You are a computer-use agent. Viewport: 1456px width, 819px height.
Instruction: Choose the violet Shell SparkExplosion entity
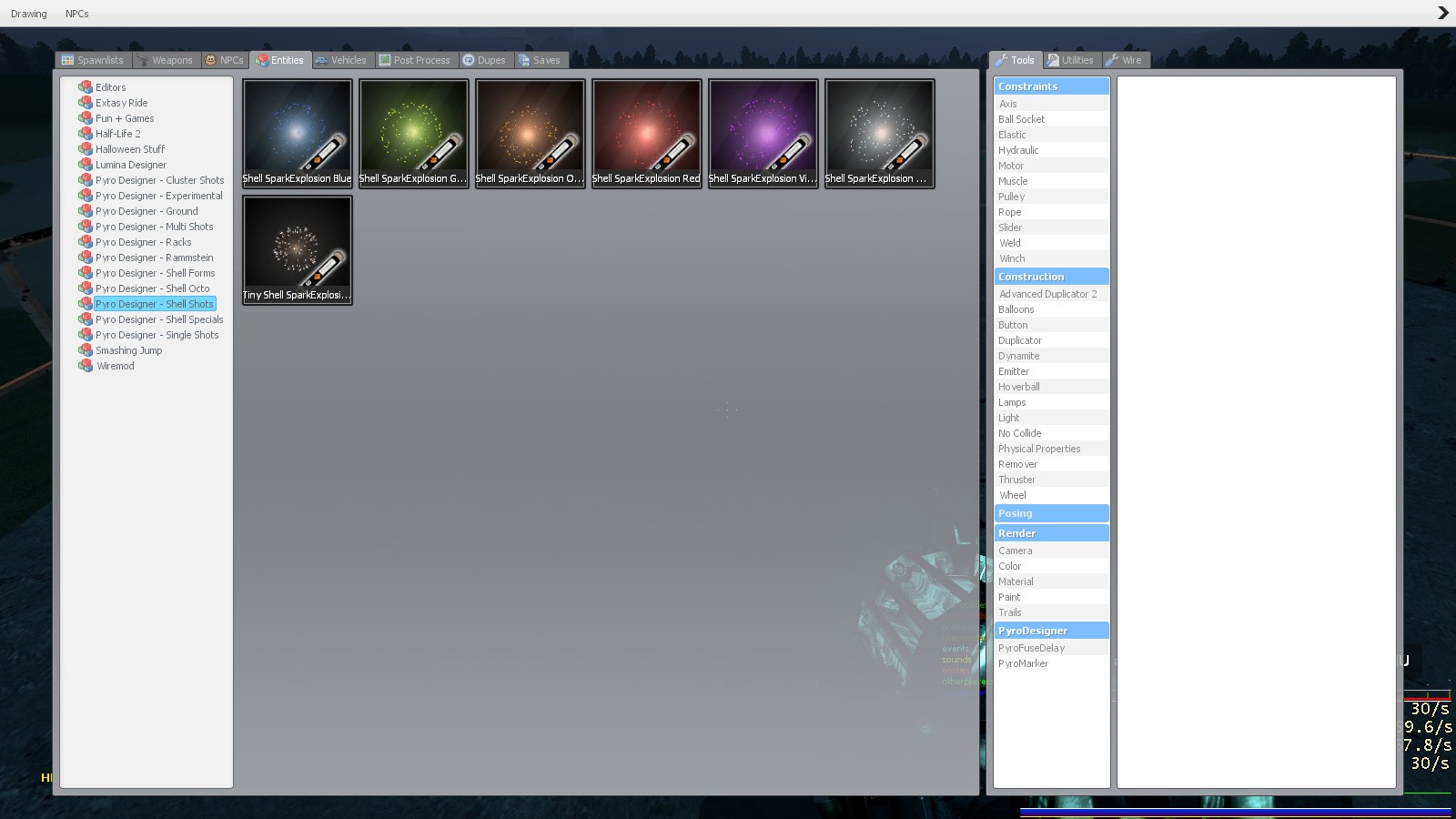tap(763, 133)
